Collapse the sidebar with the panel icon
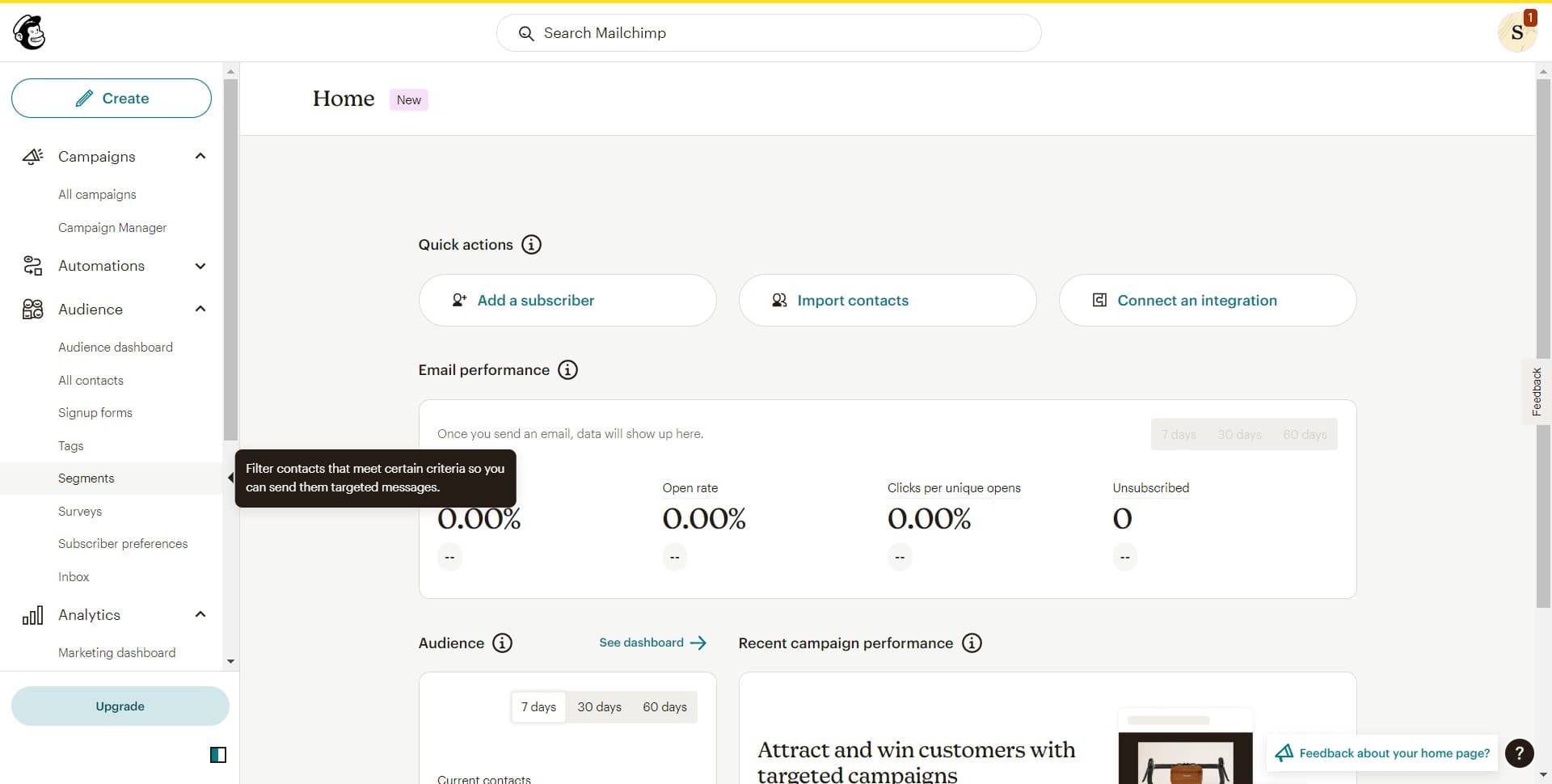Screen dimensions: 1552x784 click(218, 755)
